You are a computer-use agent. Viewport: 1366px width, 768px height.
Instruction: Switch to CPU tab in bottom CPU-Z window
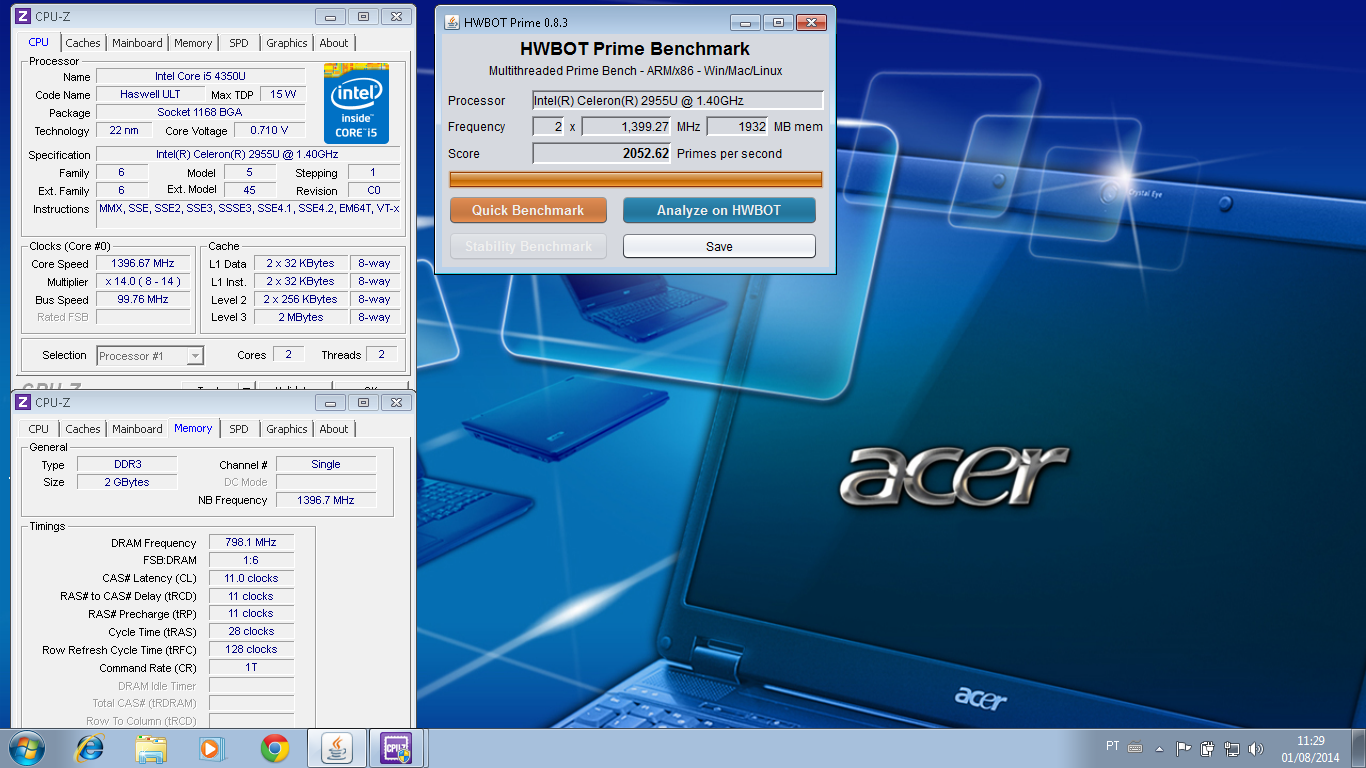pyautogui.click(x=38, y=429)
